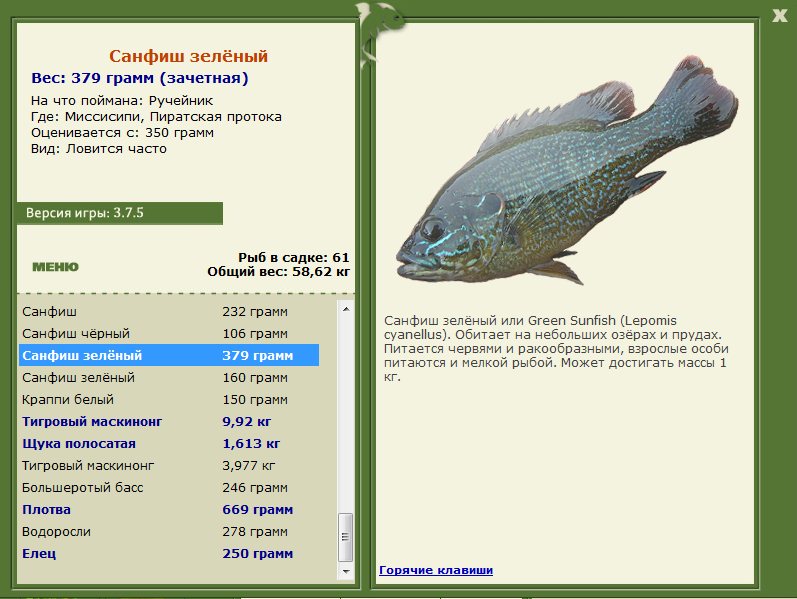This screenshot has height=599, width=797.
Task: Click the scroll up arrow in fish list
Action: [x=346, y=309]
